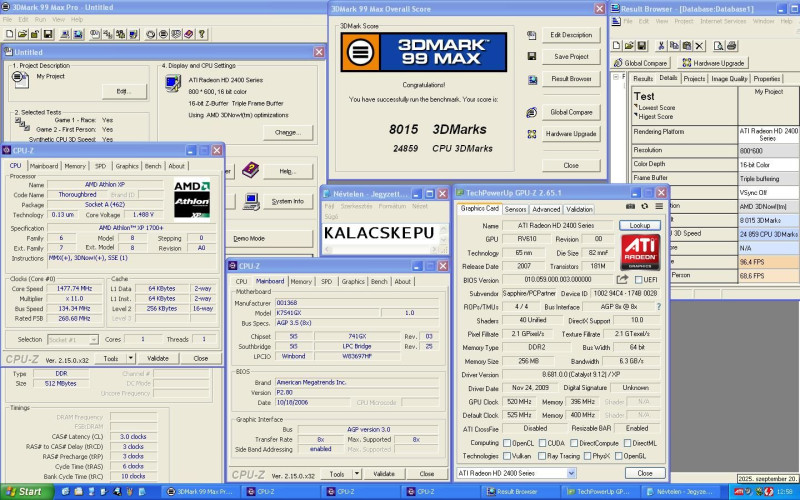Toggle the CUDA checkbox
The image size is (800, 500).
[543, 443]
